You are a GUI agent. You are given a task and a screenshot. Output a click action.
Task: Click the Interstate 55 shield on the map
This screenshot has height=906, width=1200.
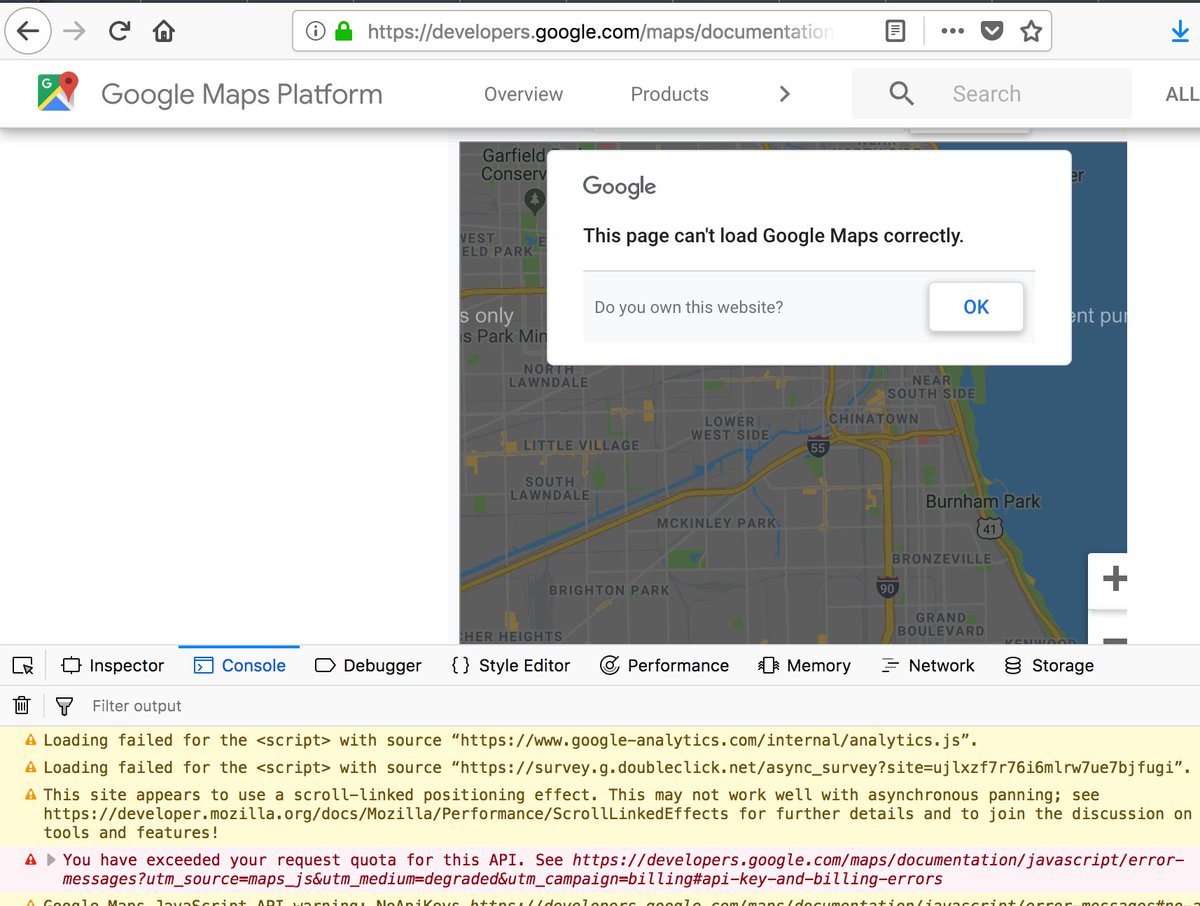[819, 447]
